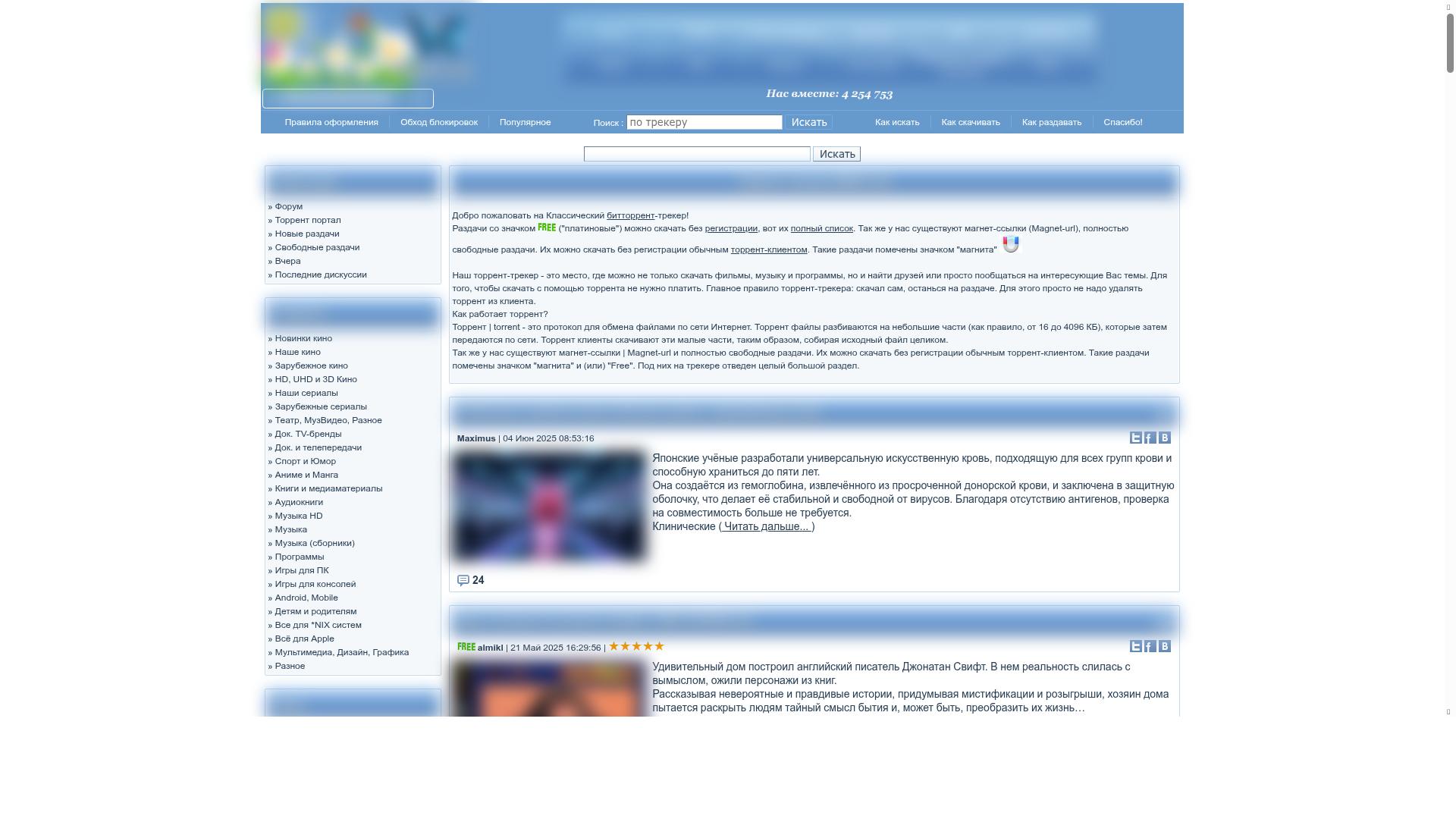Share the Maximus post on Twitter
Screen dimensions: 1456x819
[1135, 438]
